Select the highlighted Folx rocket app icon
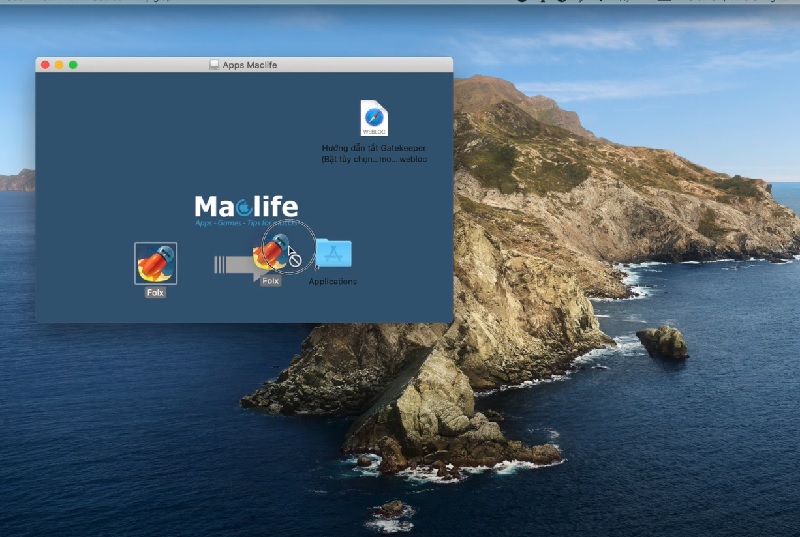 156,263
